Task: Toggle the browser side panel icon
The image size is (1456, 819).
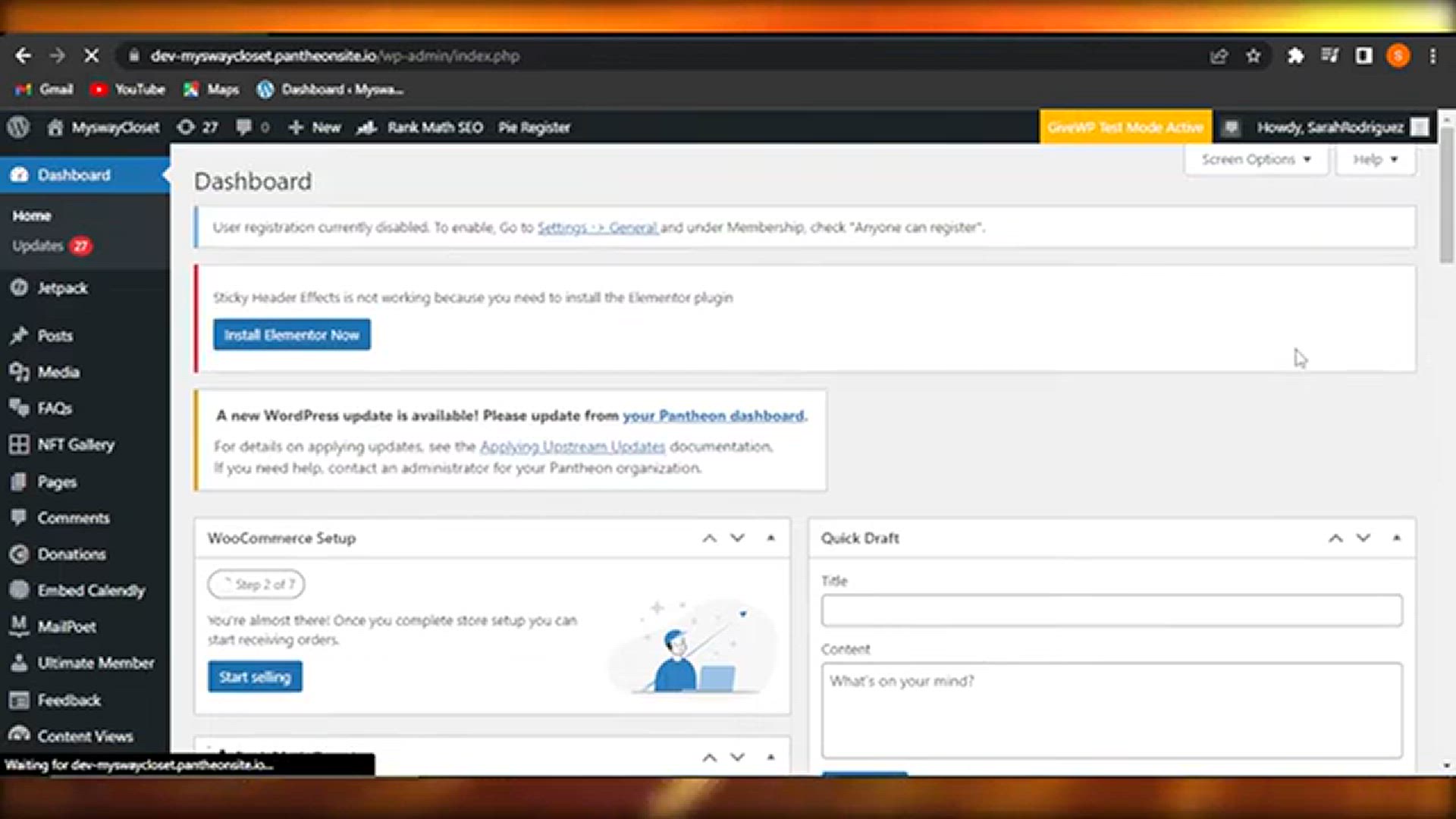Action: [x=1363, y=55]
